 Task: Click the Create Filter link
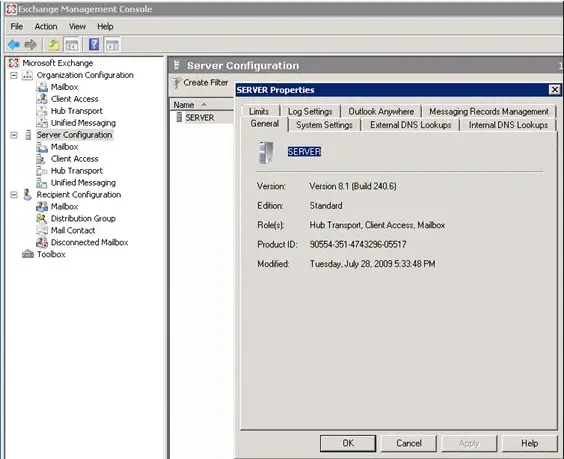click(x=206, y=83)
